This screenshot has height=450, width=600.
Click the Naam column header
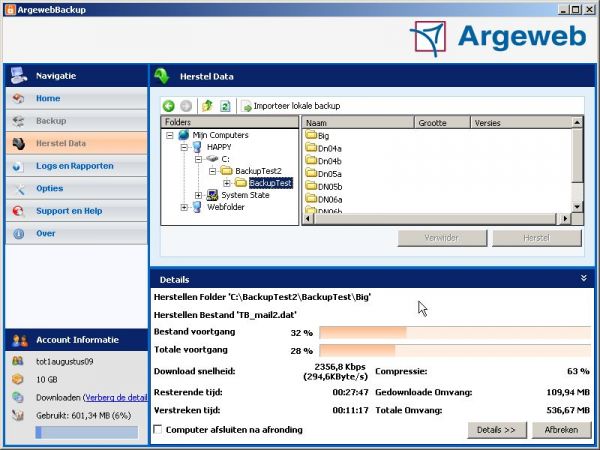[x=358, y=123]
